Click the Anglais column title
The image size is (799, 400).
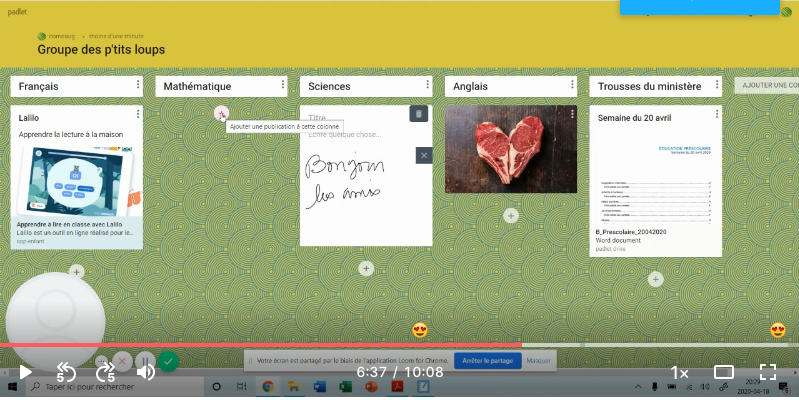tap(470, 86)
